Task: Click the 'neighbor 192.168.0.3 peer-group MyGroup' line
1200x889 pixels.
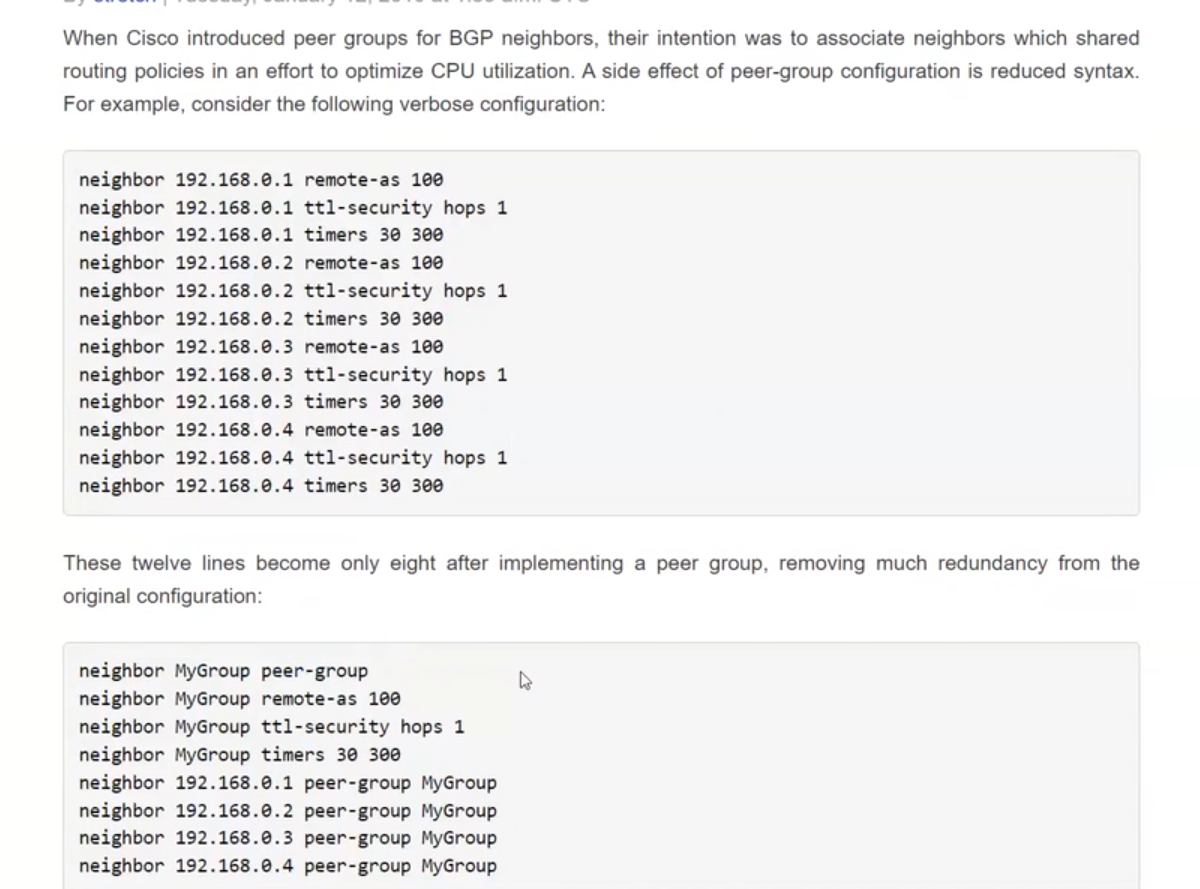Action: (x=287, y=838)
